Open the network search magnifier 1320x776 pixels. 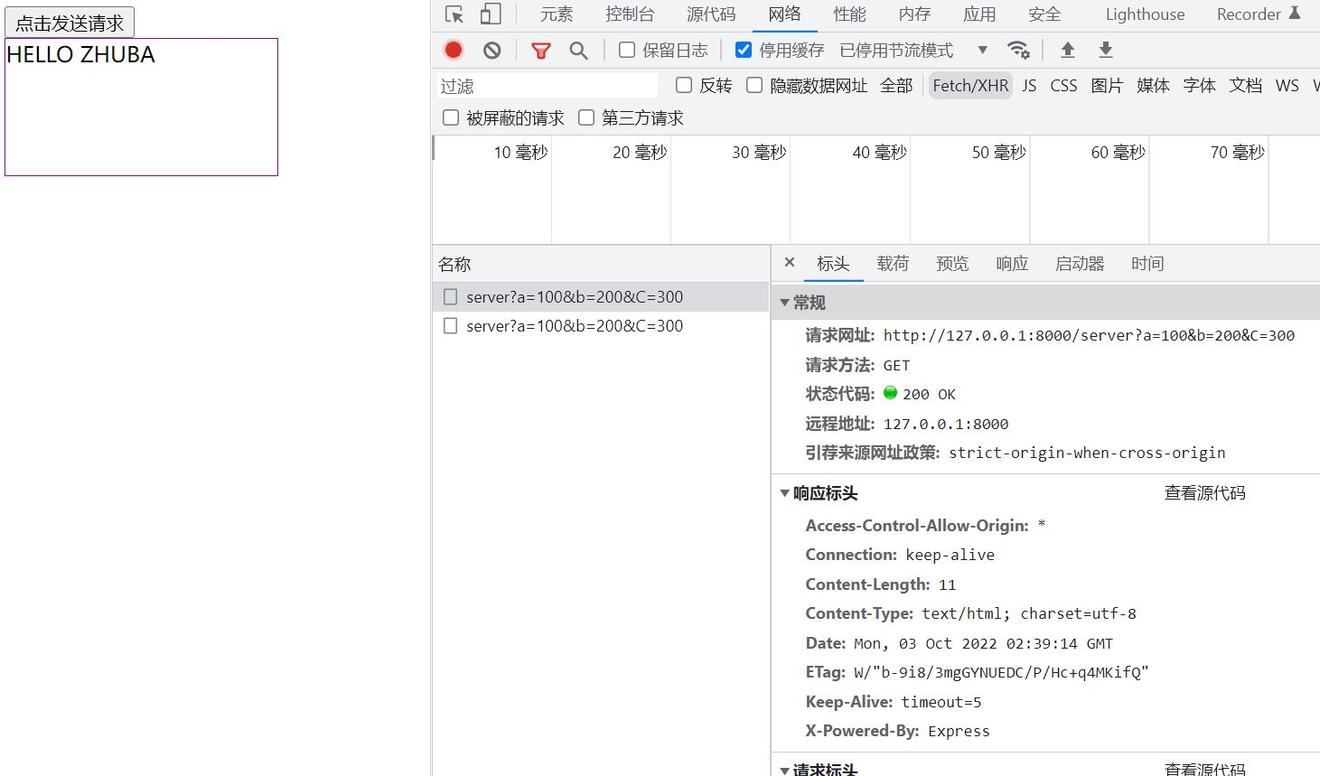(x=578, y=50)
